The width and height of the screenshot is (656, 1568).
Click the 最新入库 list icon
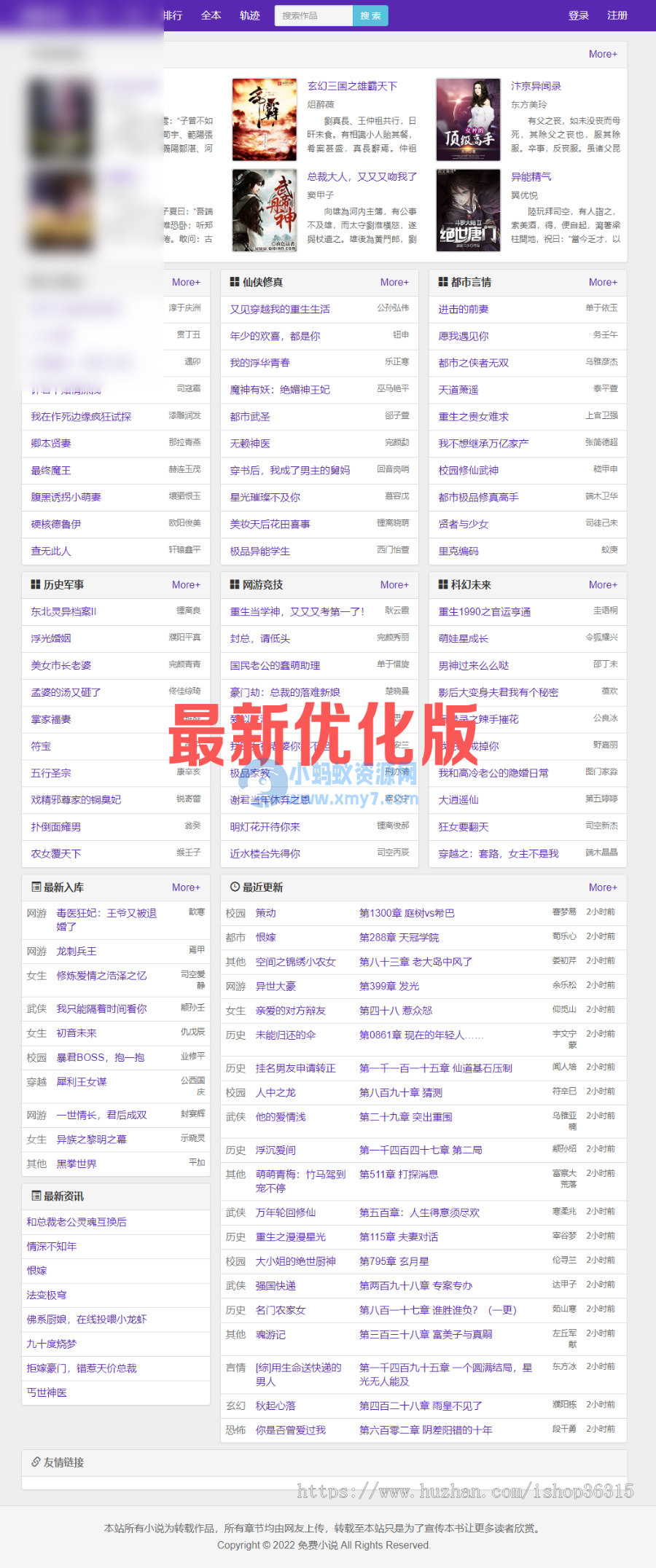pyautogui.click(x=36, y=887)
